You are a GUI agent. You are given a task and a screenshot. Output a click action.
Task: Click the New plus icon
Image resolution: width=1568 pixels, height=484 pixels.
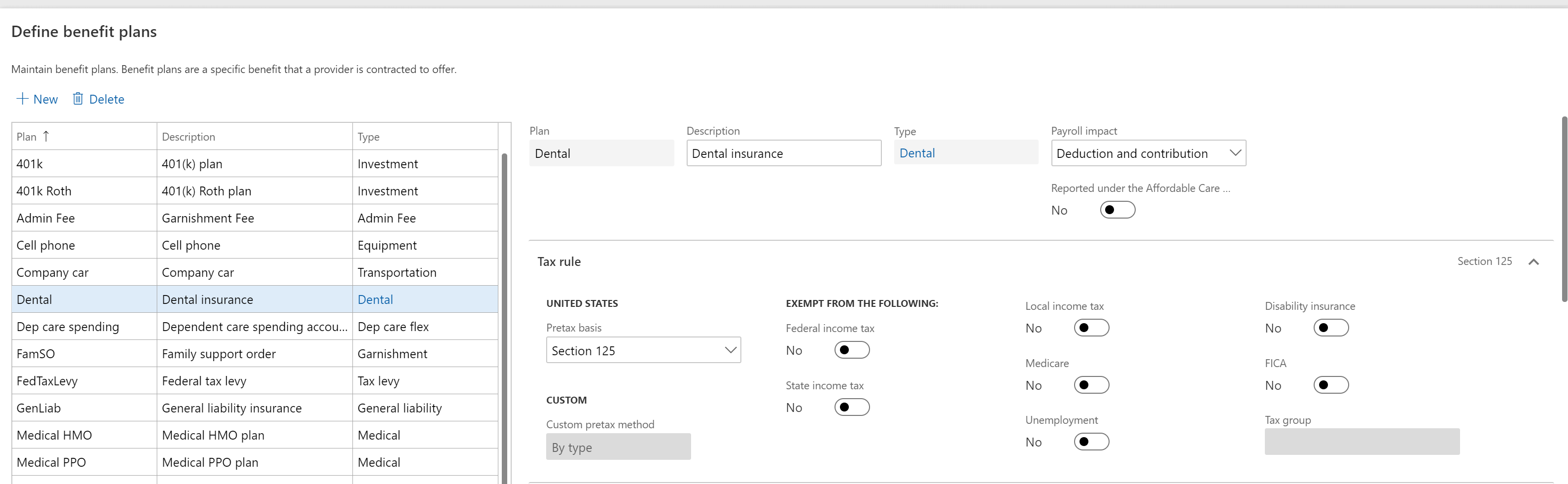22,99
